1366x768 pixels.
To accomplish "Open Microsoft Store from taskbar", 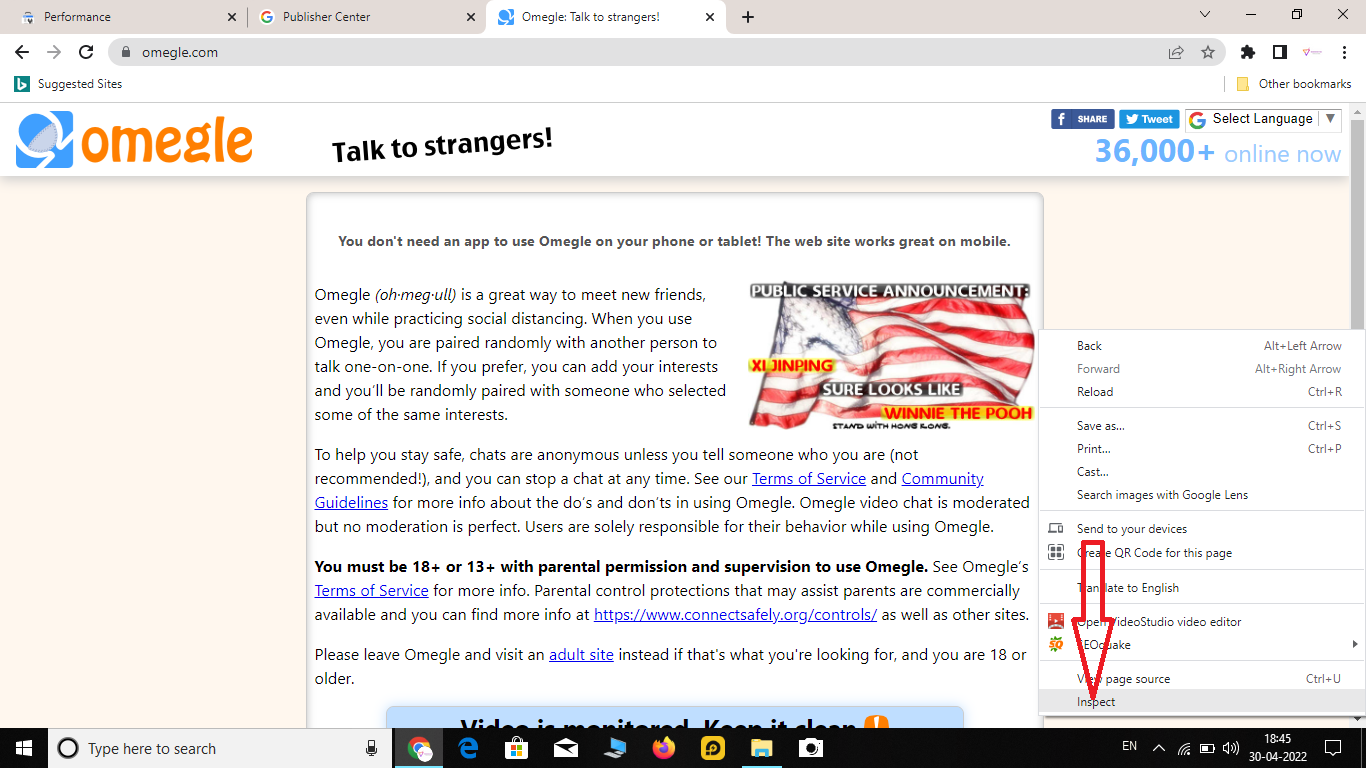I will tap(517, 748).
